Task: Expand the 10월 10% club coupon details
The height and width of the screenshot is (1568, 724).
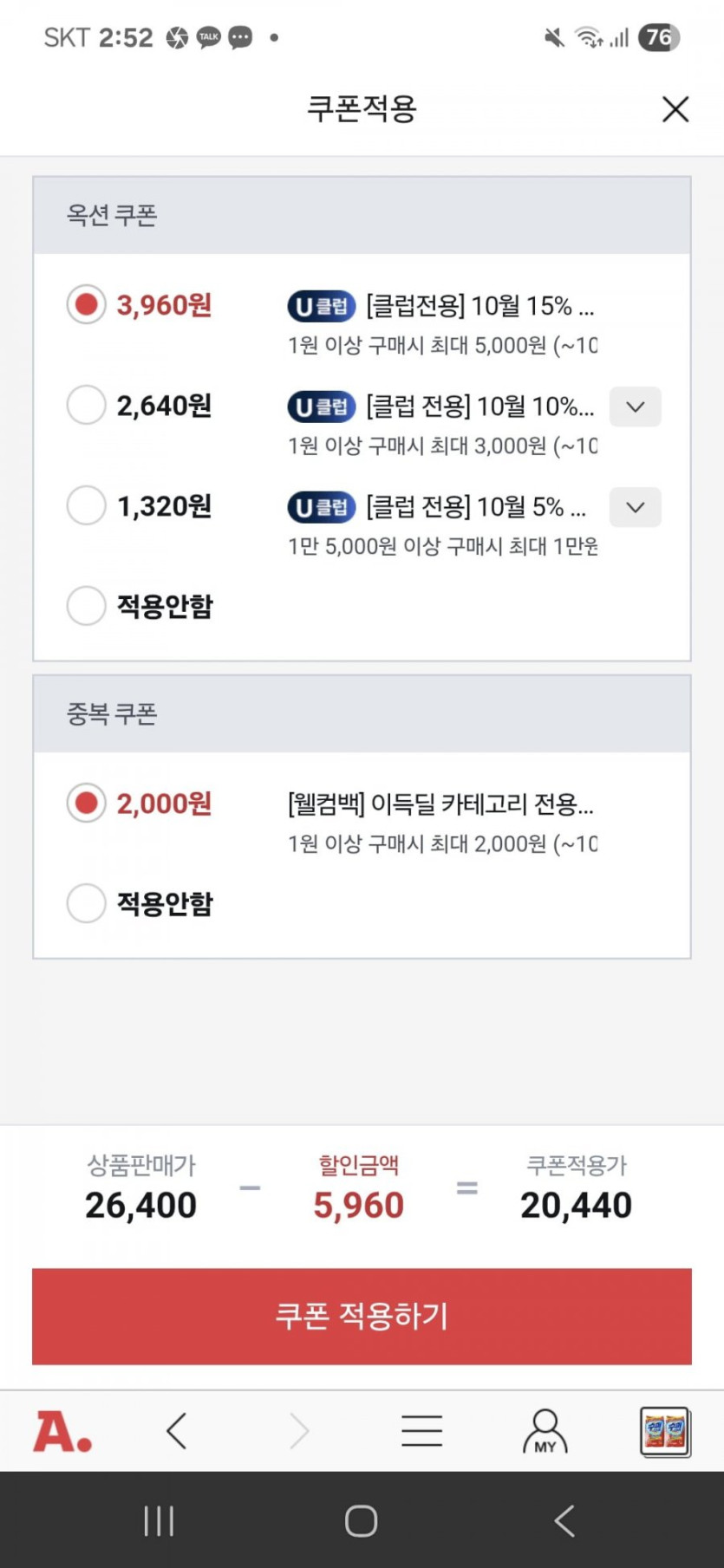Action: 635,407
